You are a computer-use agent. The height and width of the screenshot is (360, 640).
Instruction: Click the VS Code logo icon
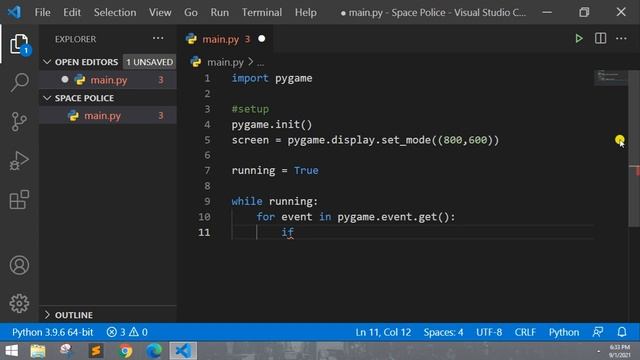tap(14, 12)
